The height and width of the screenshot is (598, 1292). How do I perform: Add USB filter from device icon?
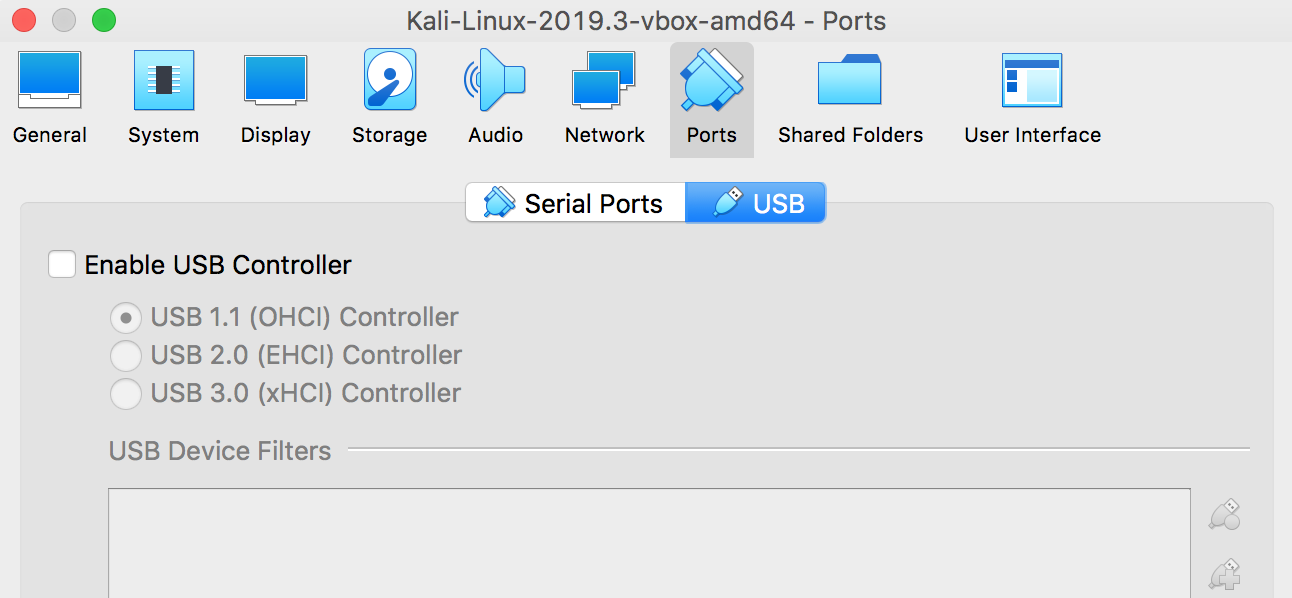pyautogui.click(x=1225, y=574)
